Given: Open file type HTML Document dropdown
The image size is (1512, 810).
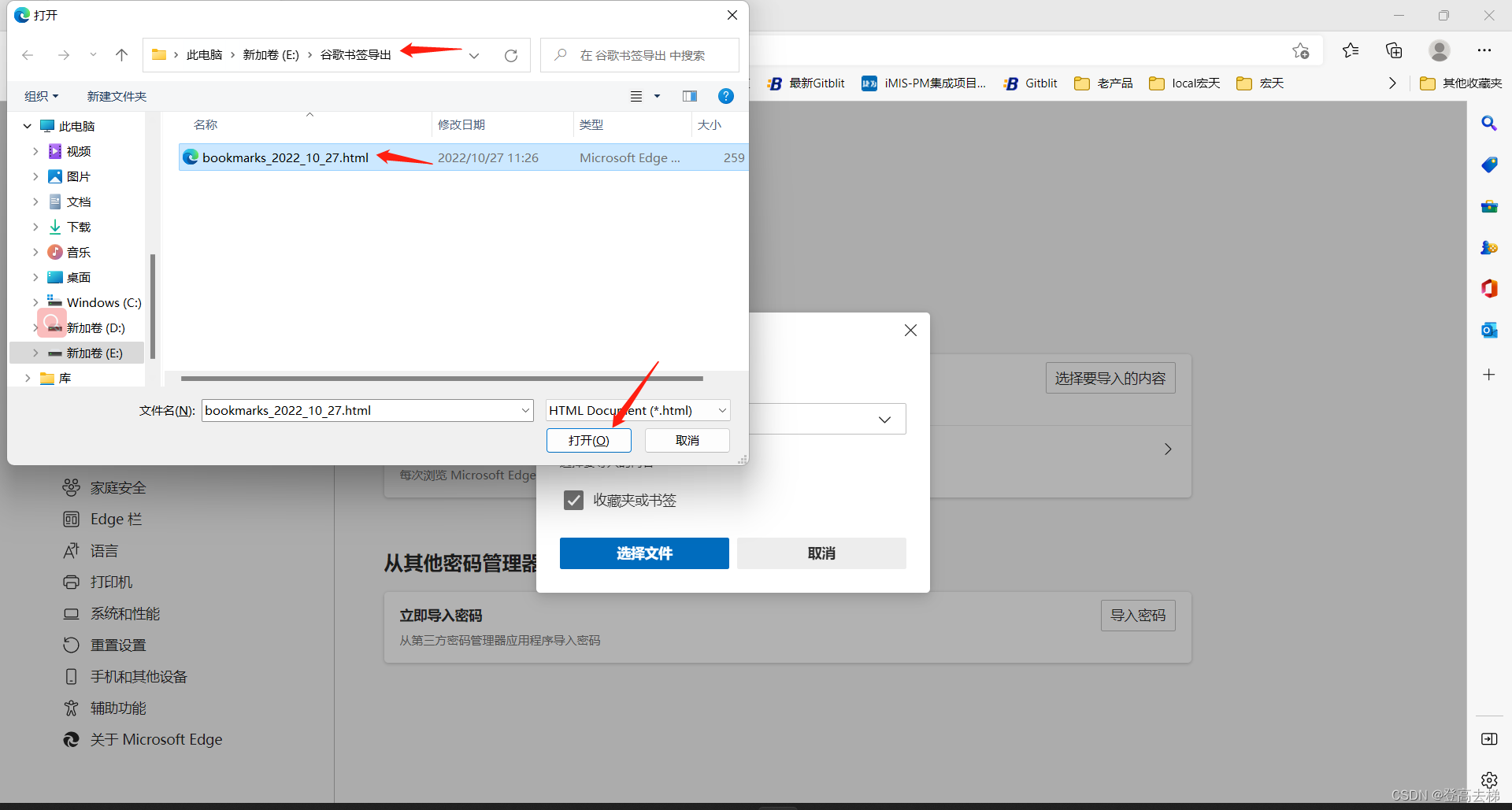Looking at the screenshot, I should click(x=638, y=410).
